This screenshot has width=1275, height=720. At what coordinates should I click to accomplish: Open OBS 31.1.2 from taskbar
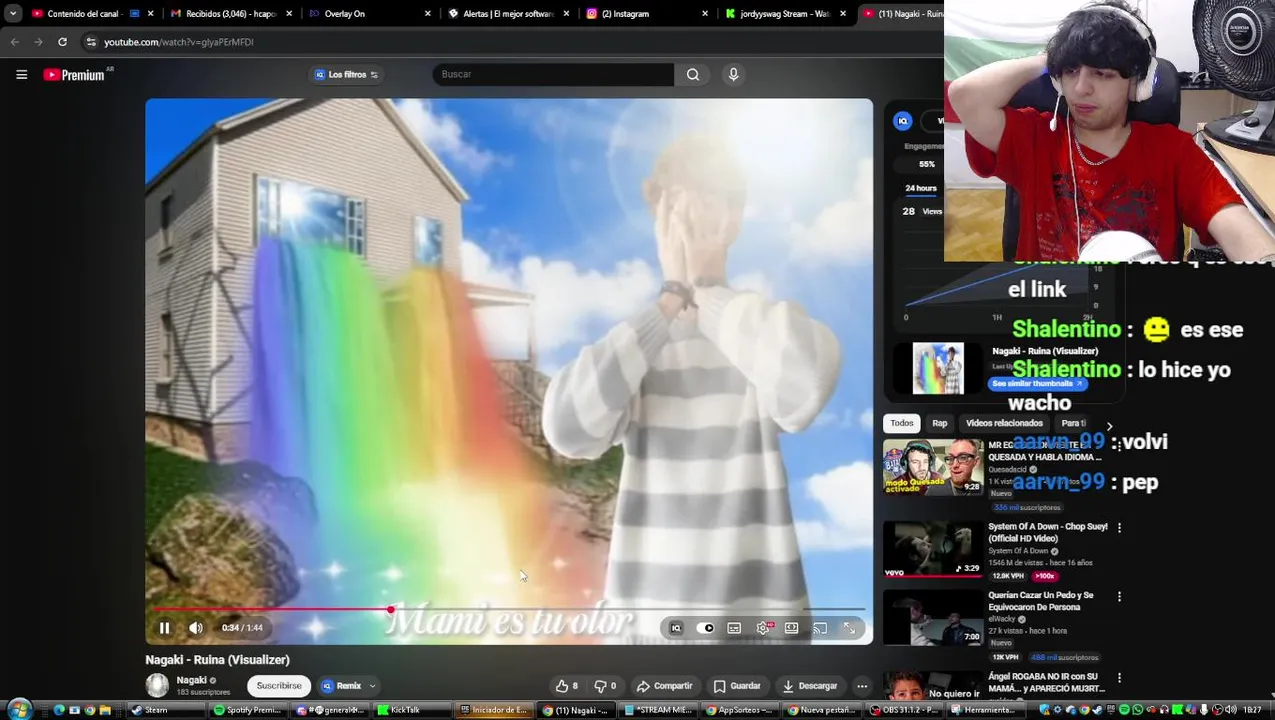click(x=903, y=710)
